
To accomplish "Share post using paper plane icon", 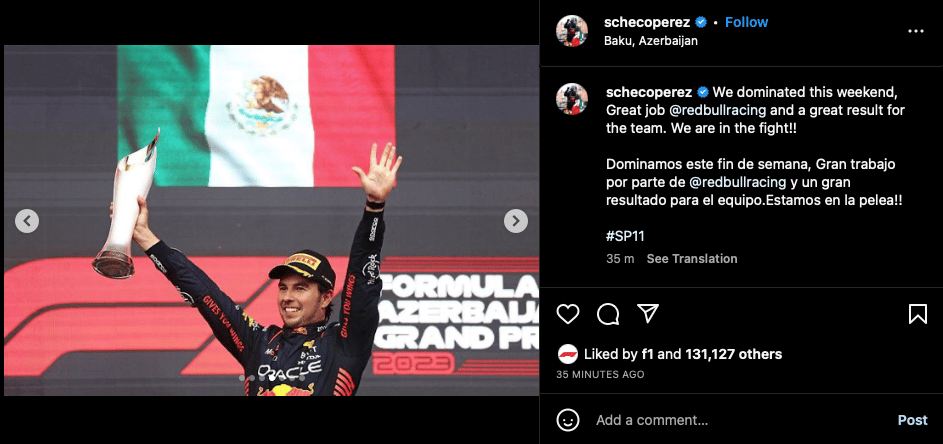I will tap(648, 313).
